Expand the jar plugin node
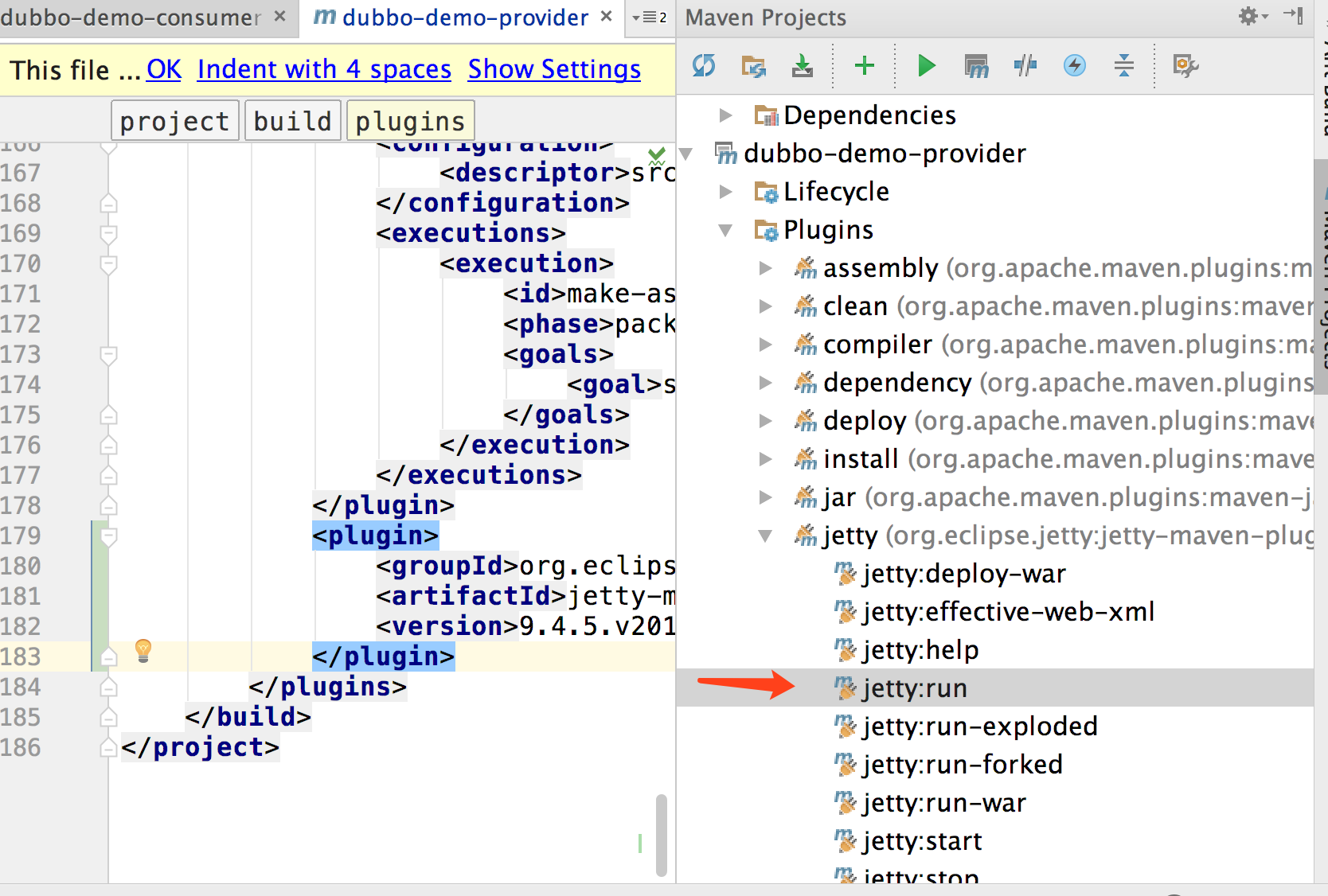This screenshot has width=1328, height=896. pos(765,497)
